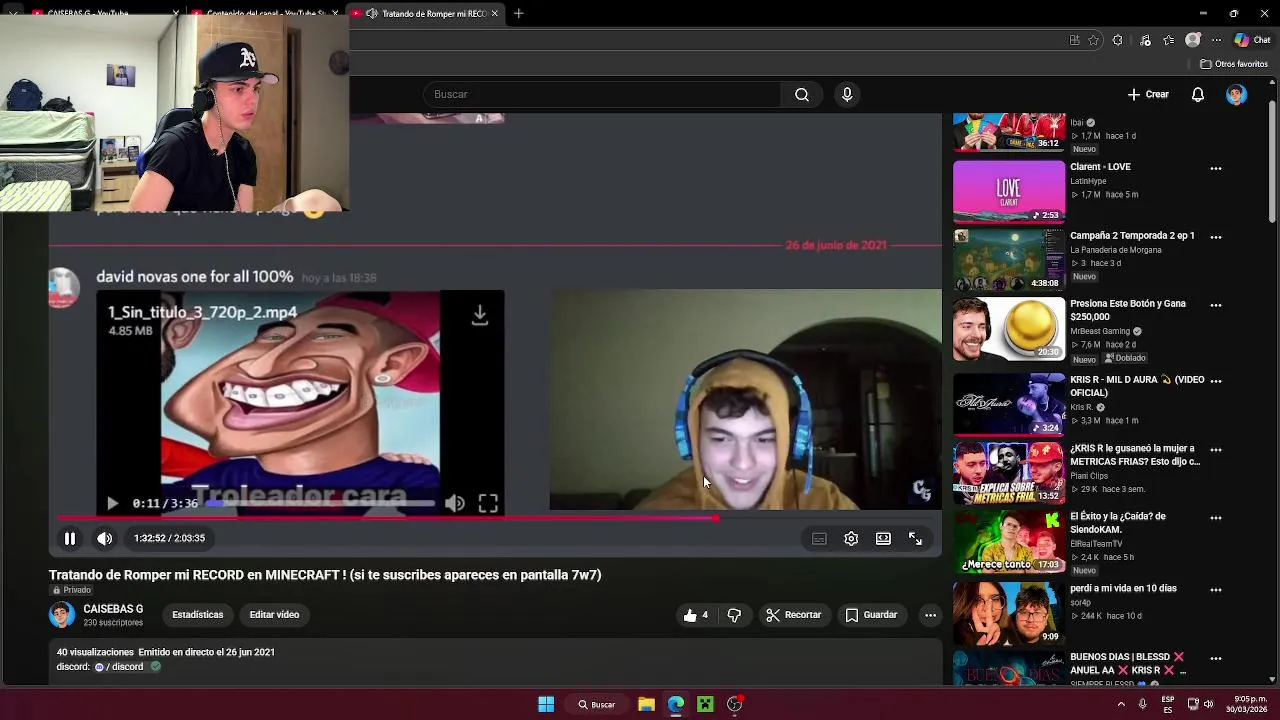
Task: Open the MrBeast golden button thumbnail
Action: click(1009, 329)
